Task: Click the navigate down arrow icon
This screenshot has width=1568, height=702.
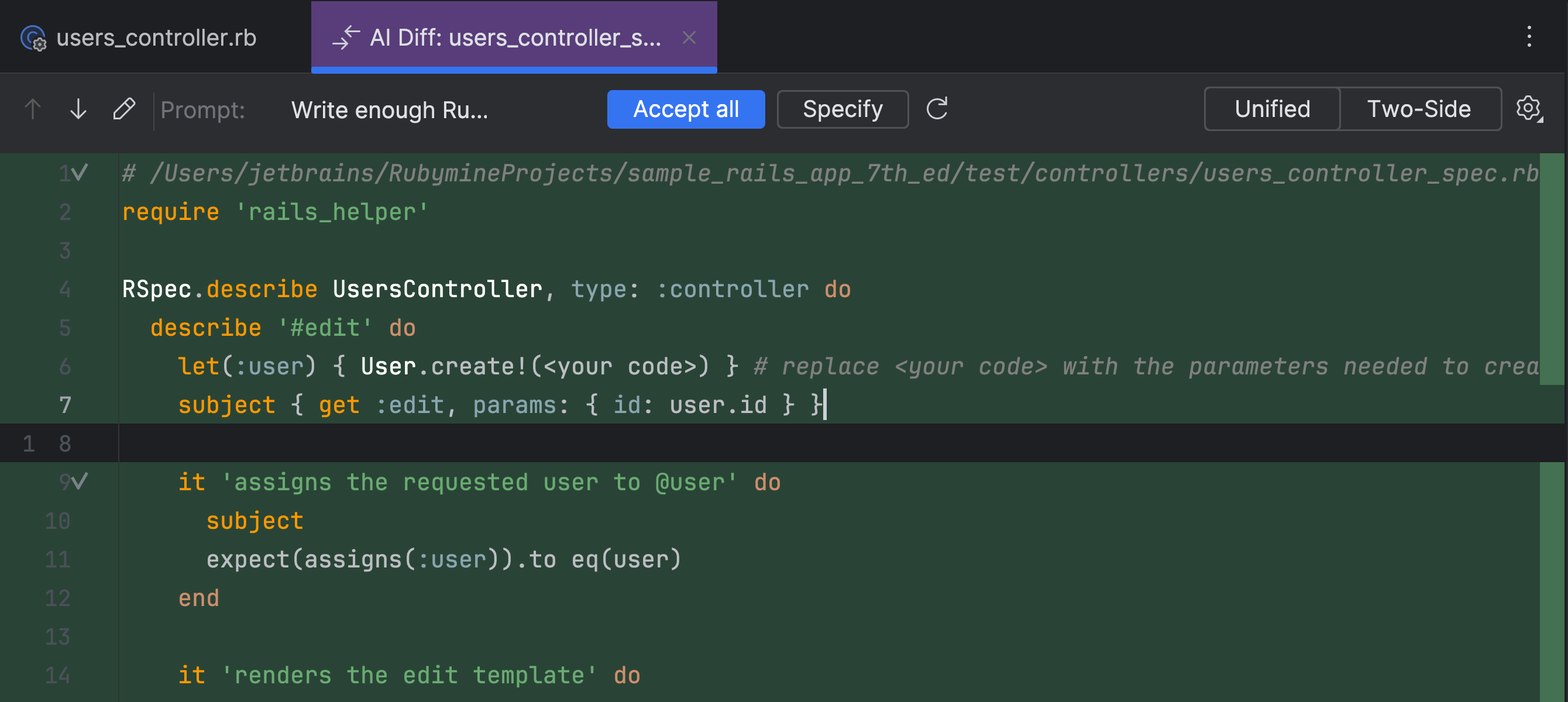Action: coord(79,108)
